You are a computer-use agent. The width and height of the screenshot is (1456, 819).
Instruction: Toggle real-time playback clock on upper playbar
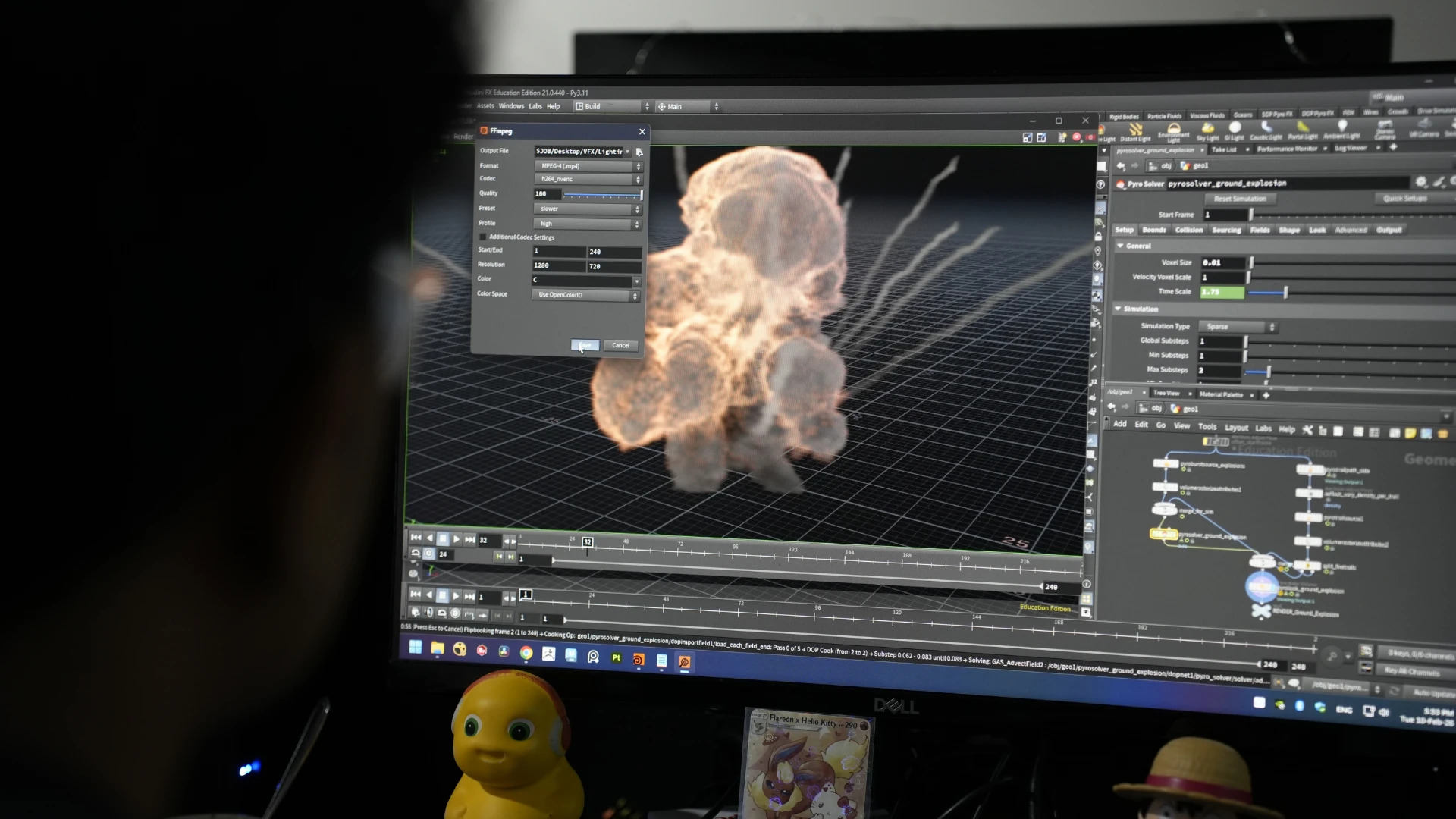(429, 554)
